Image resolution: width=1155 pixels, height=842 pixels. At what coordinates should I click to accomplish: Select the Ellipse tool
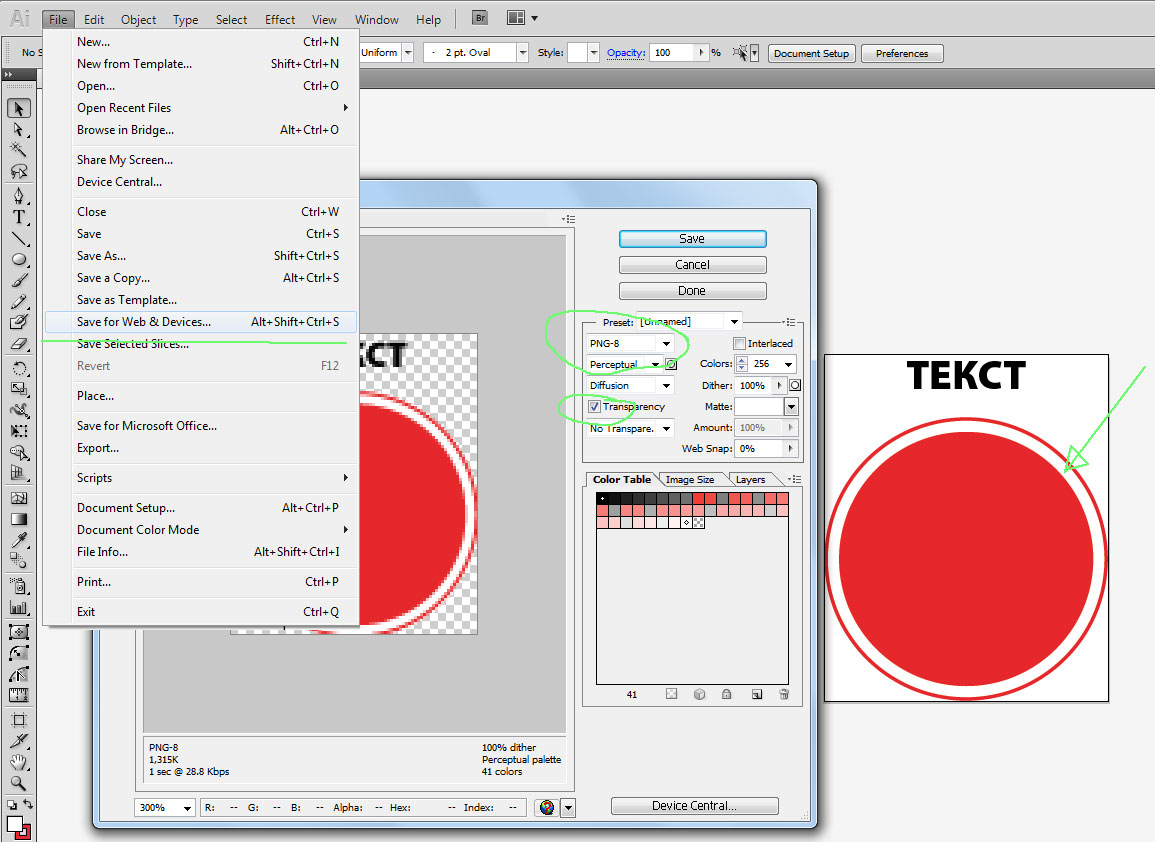19,260
